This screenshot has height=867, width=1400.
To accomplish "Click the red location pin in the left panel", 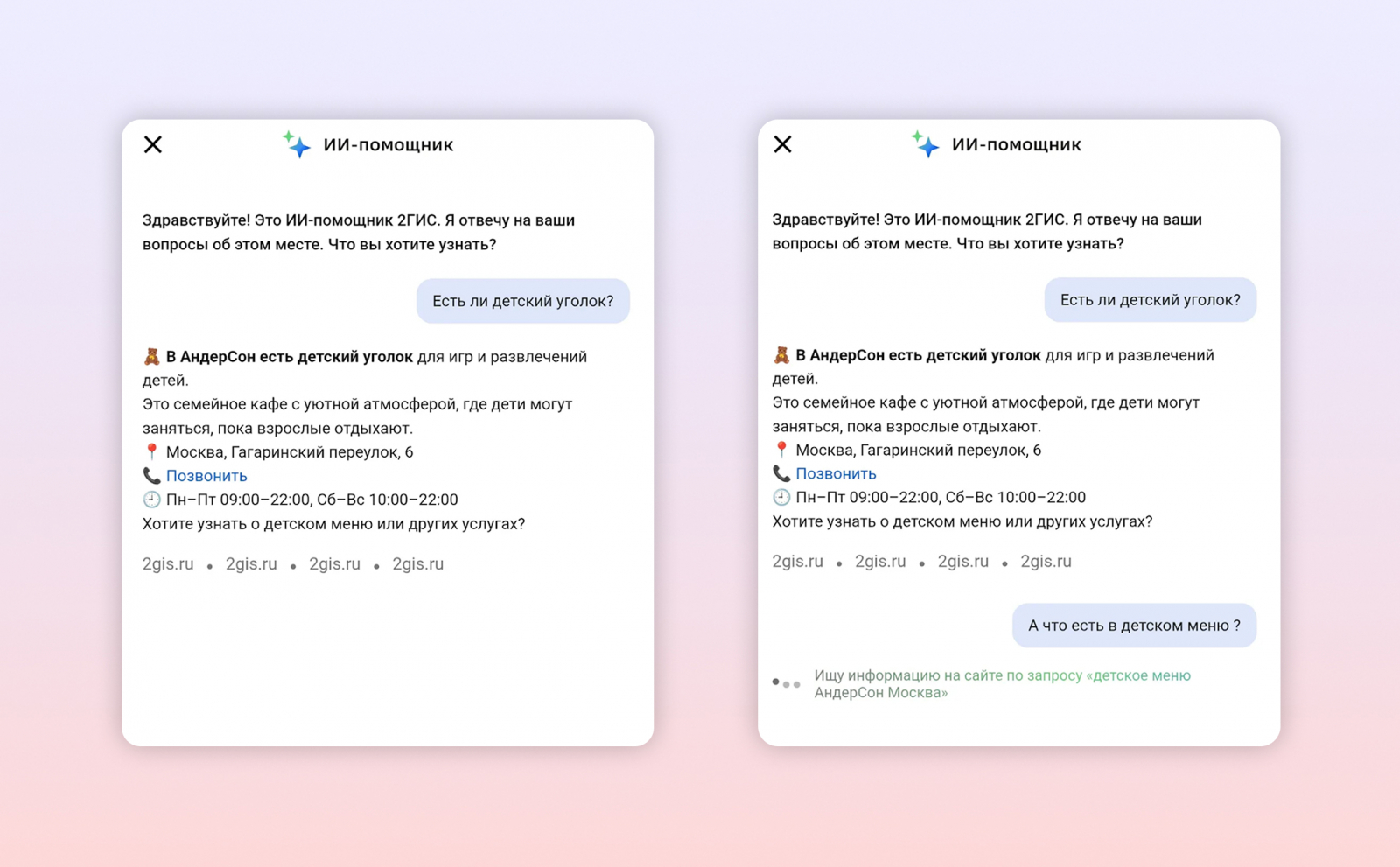I will (x=151, y=451).
